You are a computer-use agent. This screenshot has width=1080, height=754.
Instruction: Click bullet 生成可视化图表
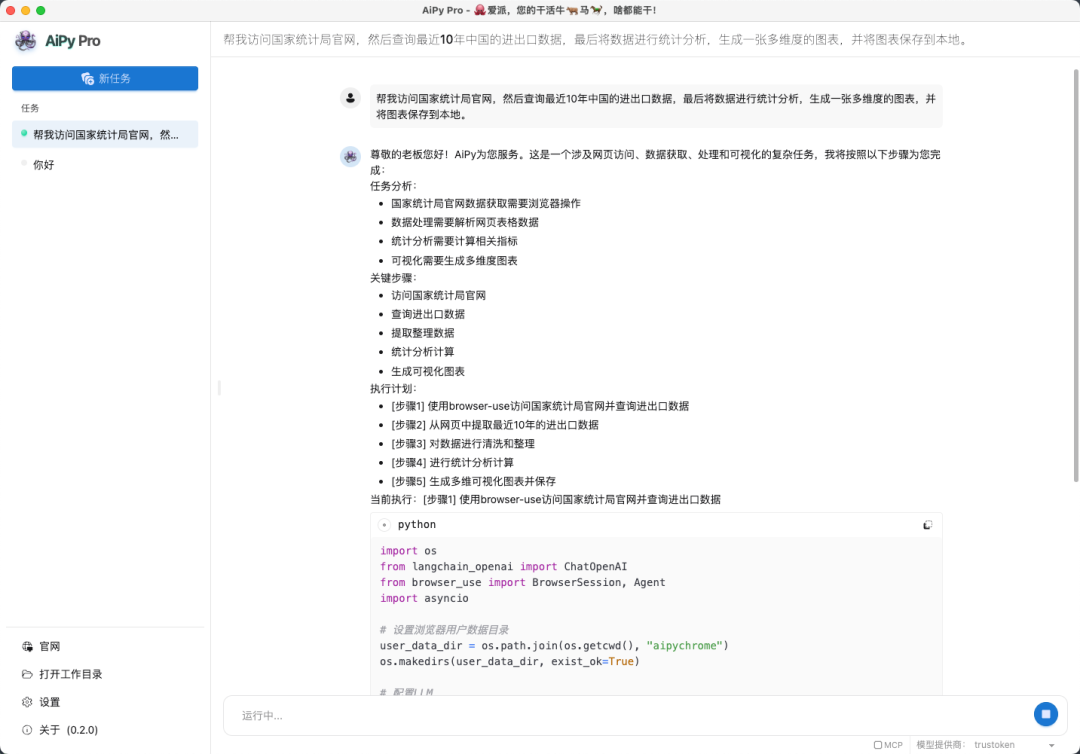click(x=428, y=372)
